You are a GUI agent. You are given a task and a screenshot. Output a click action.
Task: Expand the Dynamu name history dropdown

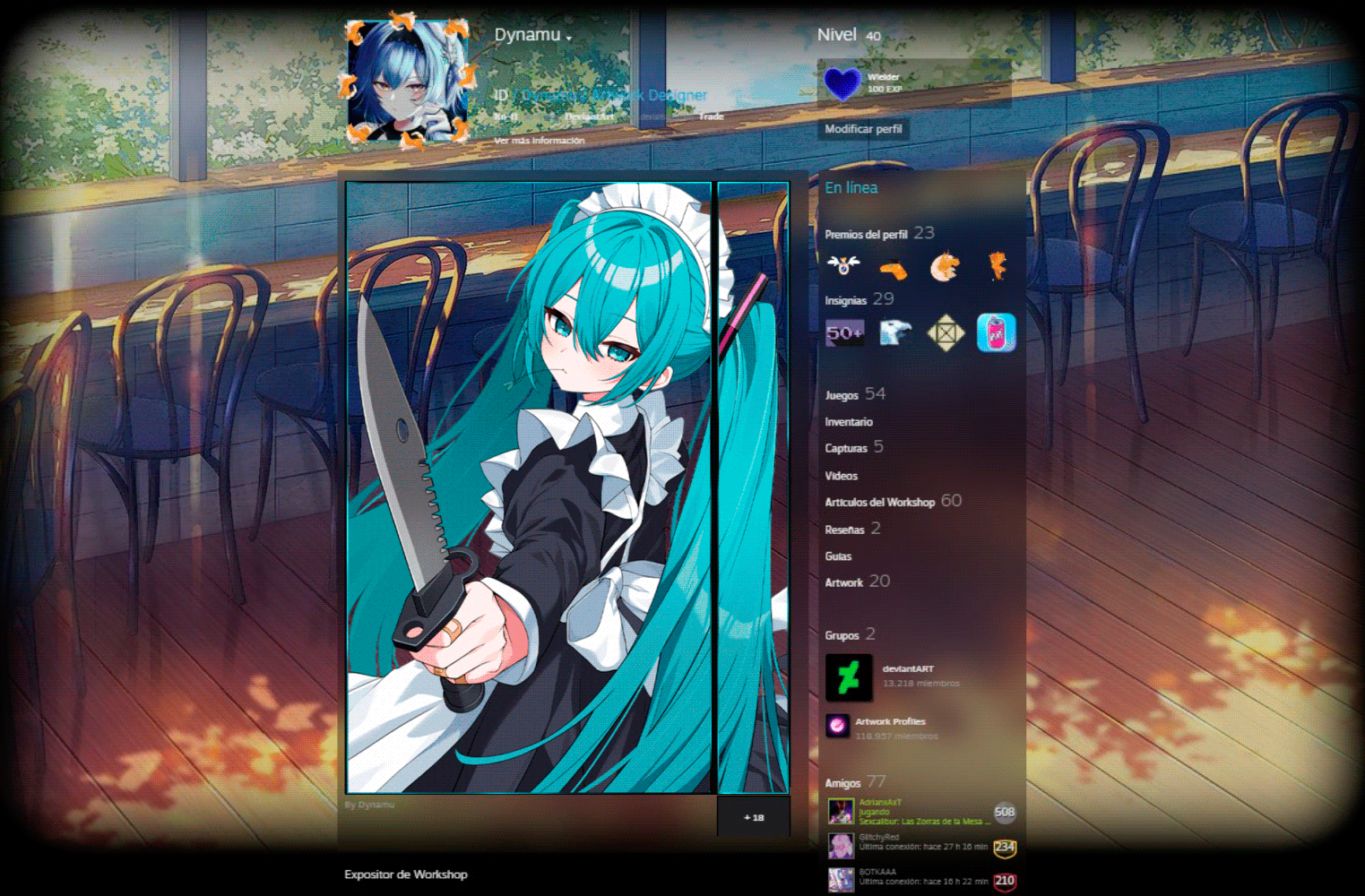[569, 38]
